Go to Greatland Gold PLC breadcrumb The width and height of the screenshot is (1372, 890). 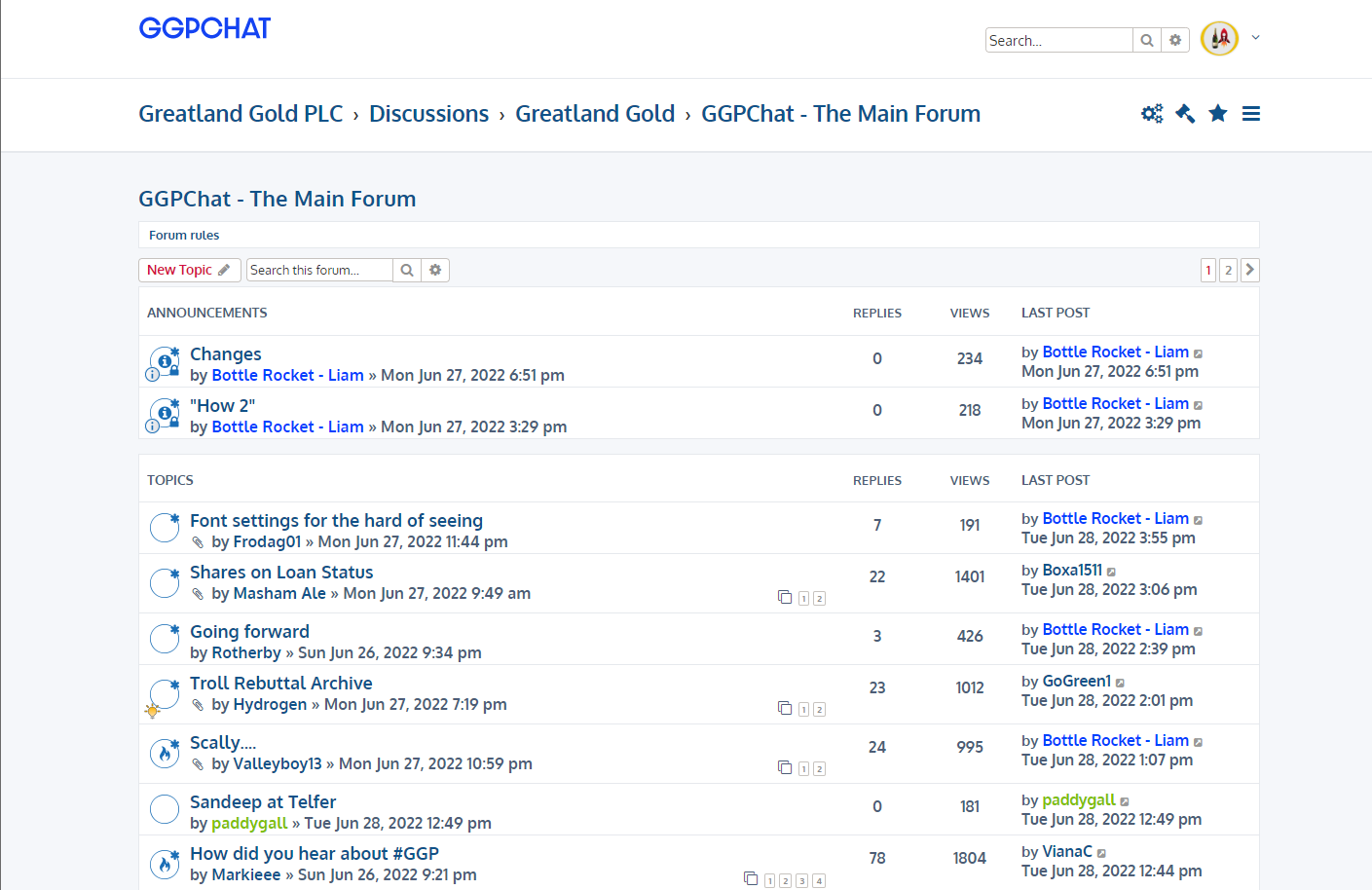pyautogui.click(x=241, y=114)
